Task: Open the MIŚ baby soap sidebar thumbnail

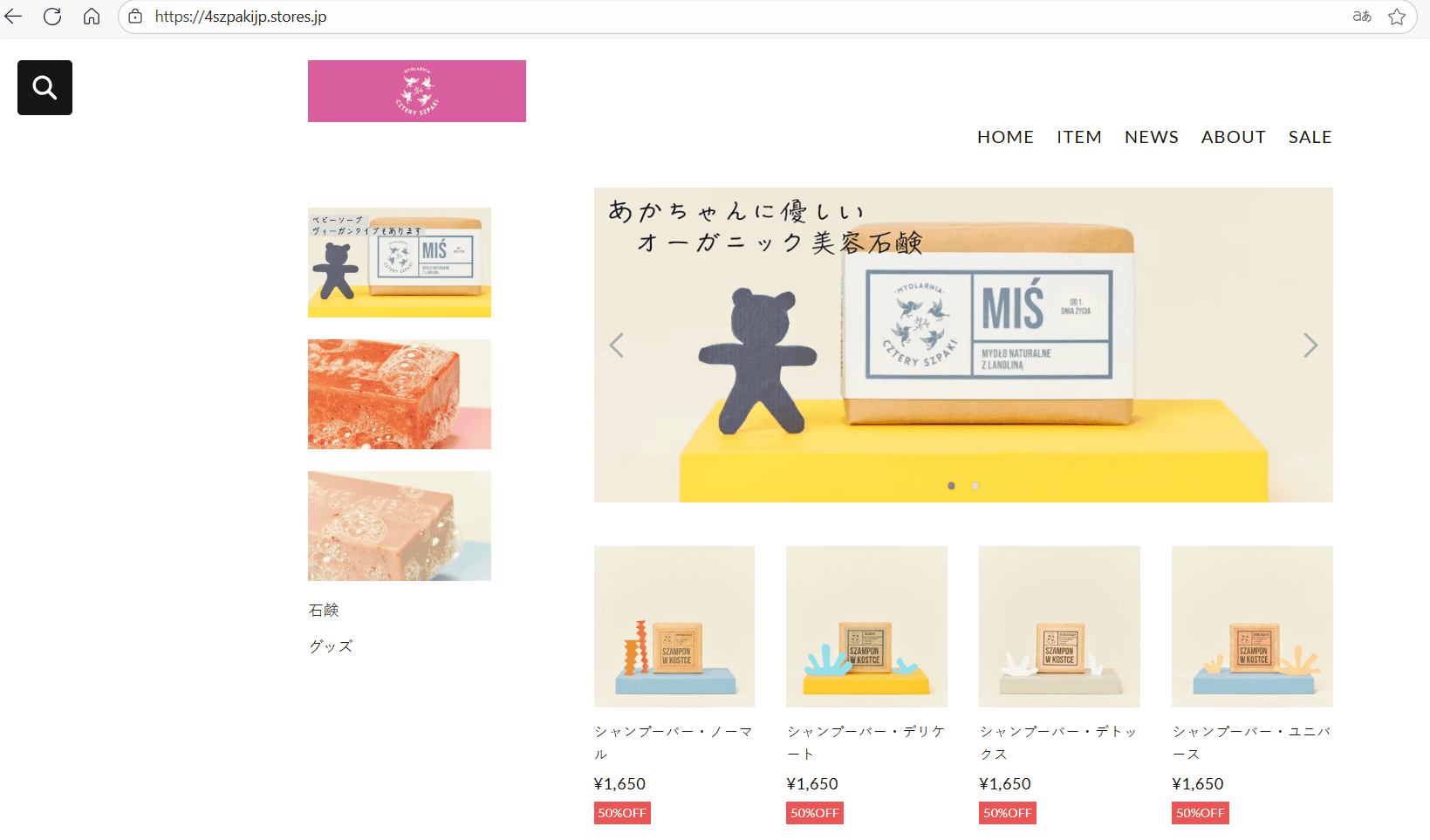Action: click(400, 263)
